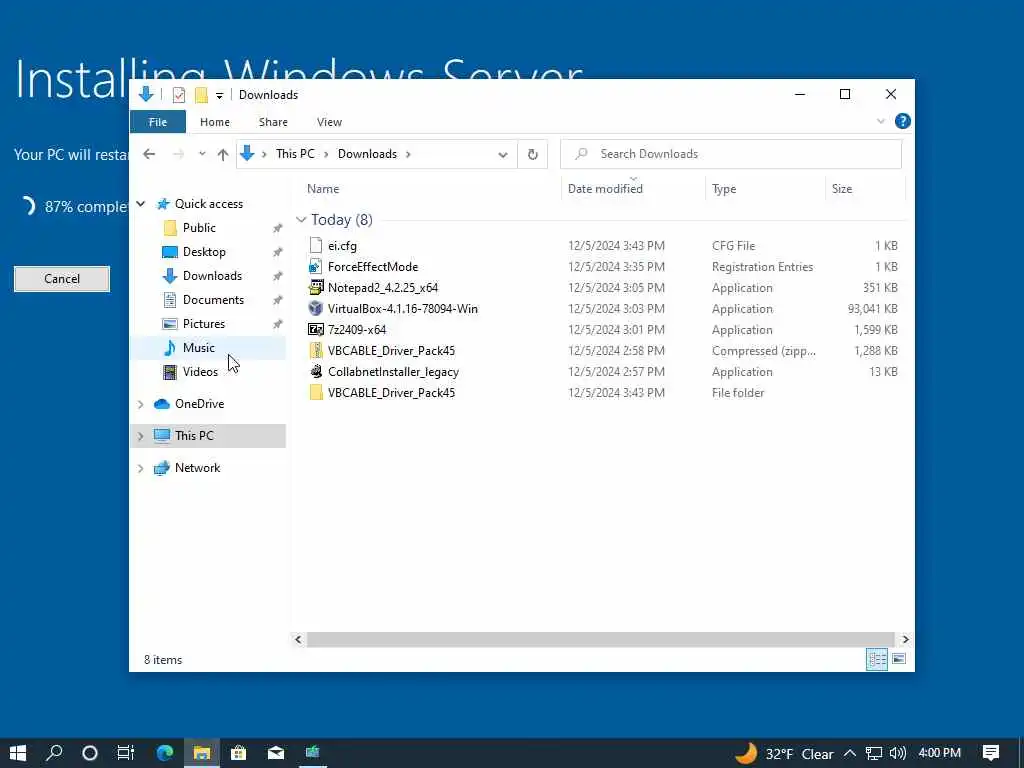The image size is (1024, 768).
Task: Switch to File Explorer taskbar button
Action: [x=202, y=753]
